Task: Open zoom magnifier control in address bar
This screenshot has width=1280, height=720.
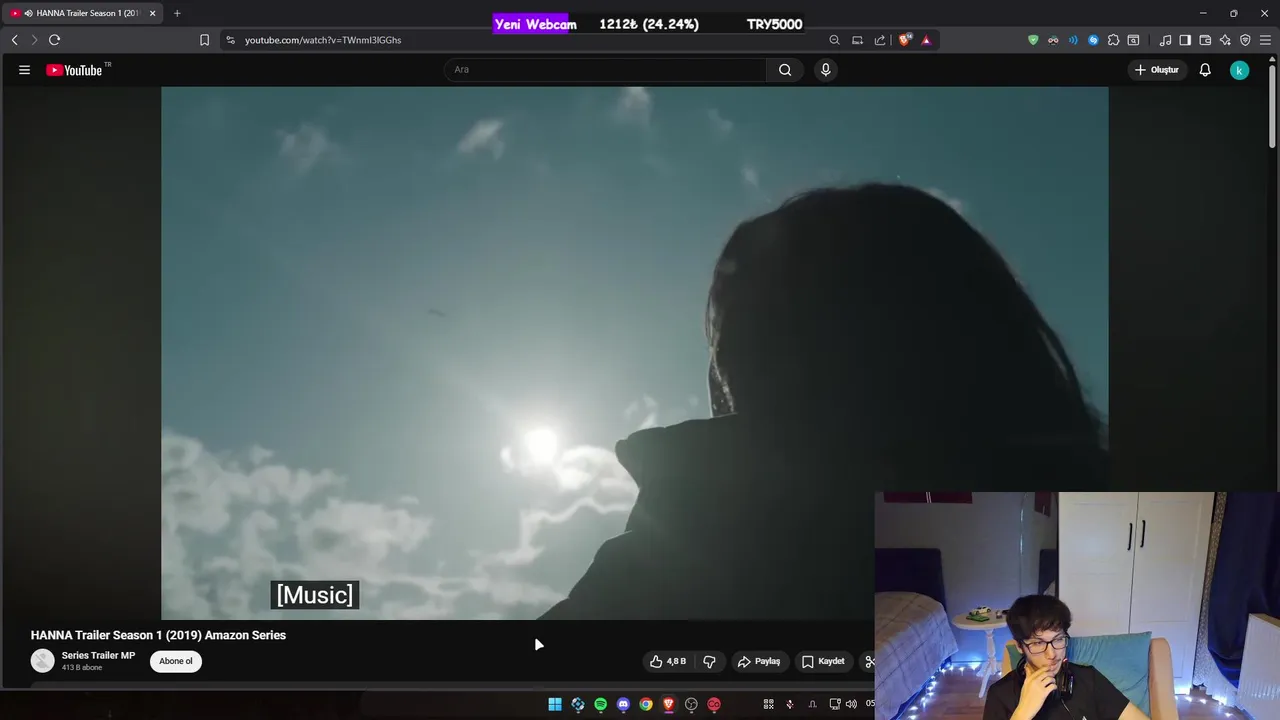Action: [834, 40]
